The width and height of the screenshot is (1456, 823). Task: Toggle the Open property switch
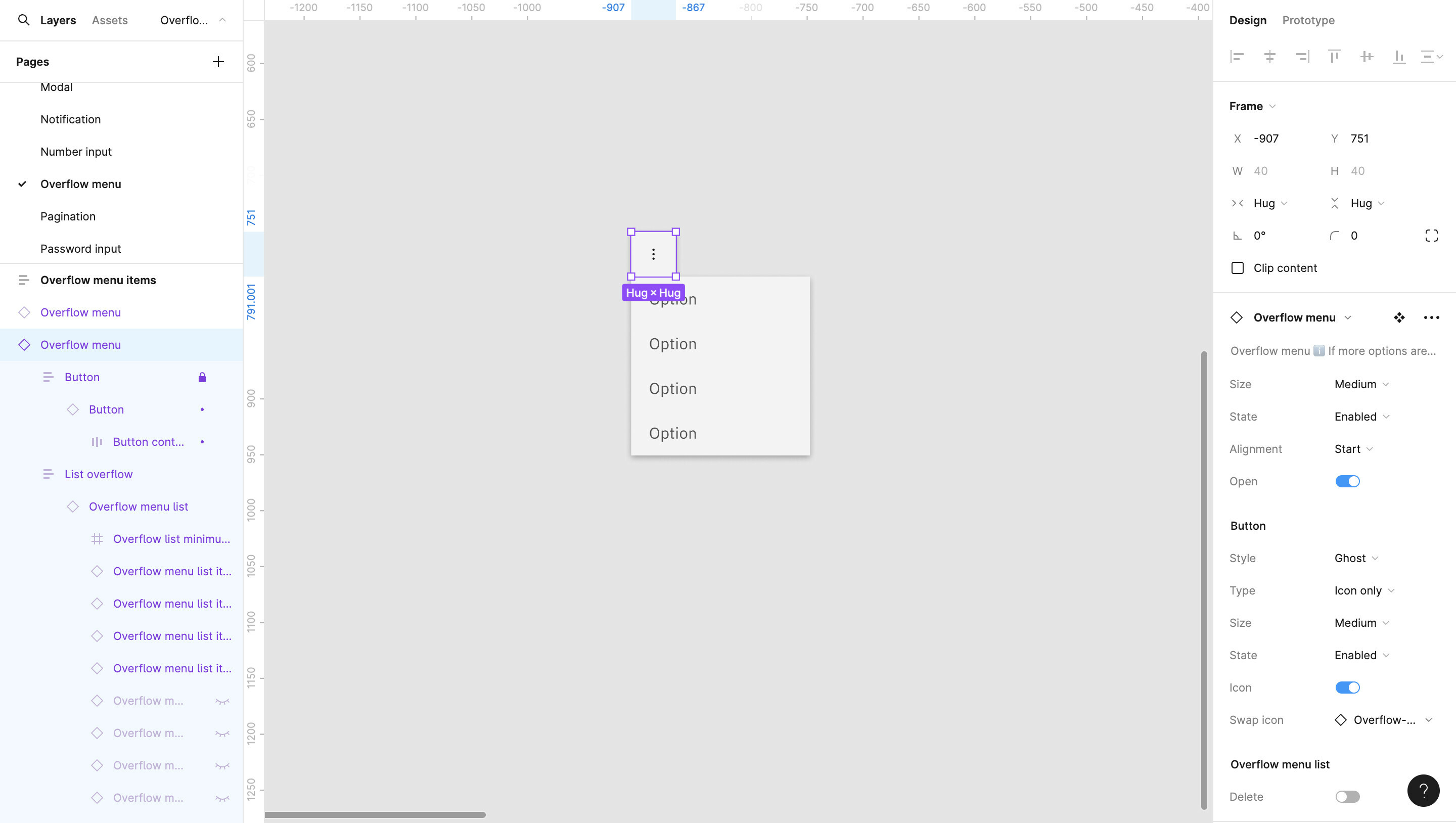tap(1347, 482)
